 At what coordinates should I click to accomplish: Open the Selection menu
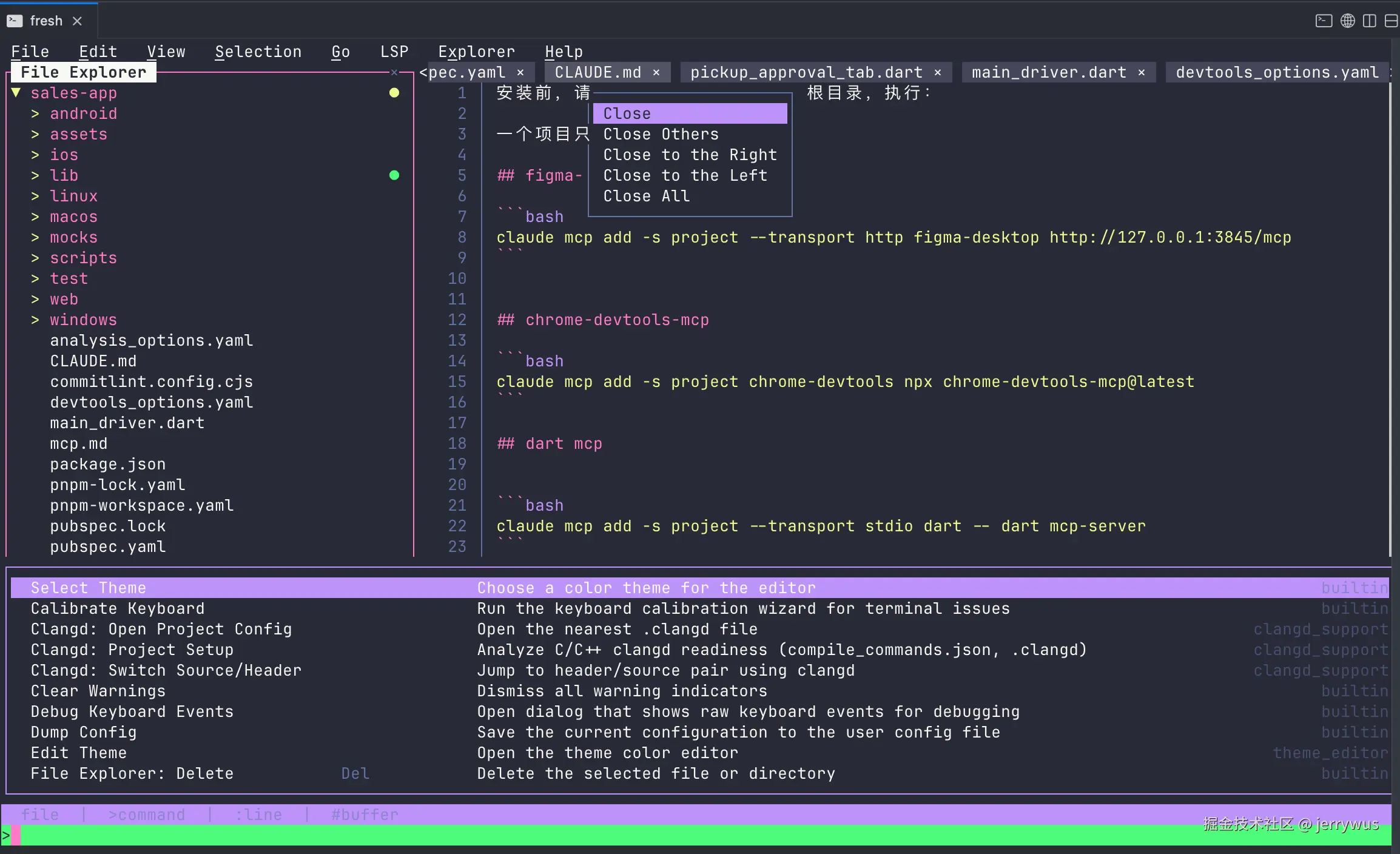point(258,52)
